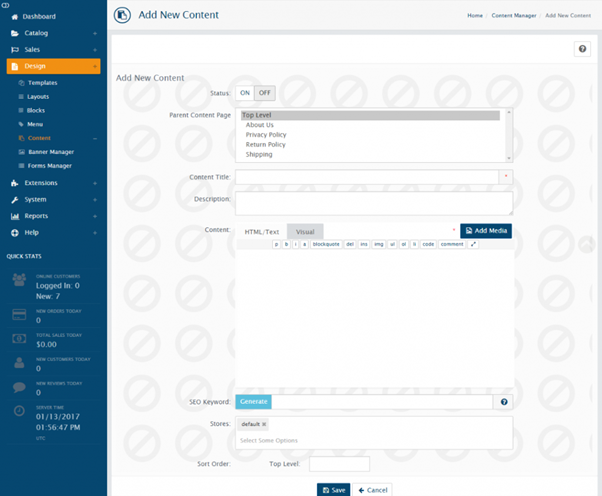The height and width of the screenshot is (496, 602).
Task: Click the Reports chart icon
Action: [14, 215]
